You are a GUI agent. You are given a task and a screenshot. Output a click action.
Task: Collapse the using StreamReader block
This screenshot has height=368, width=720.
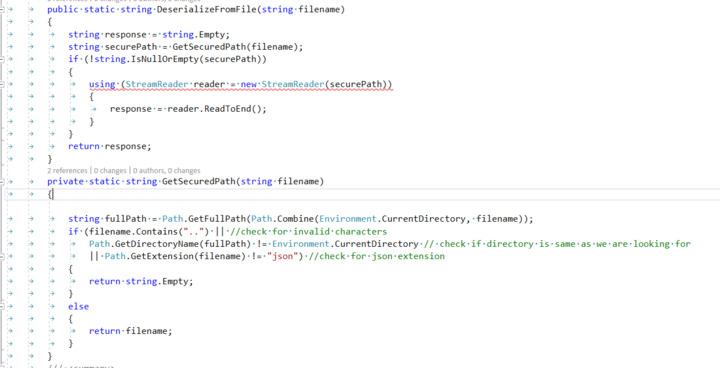2,85
